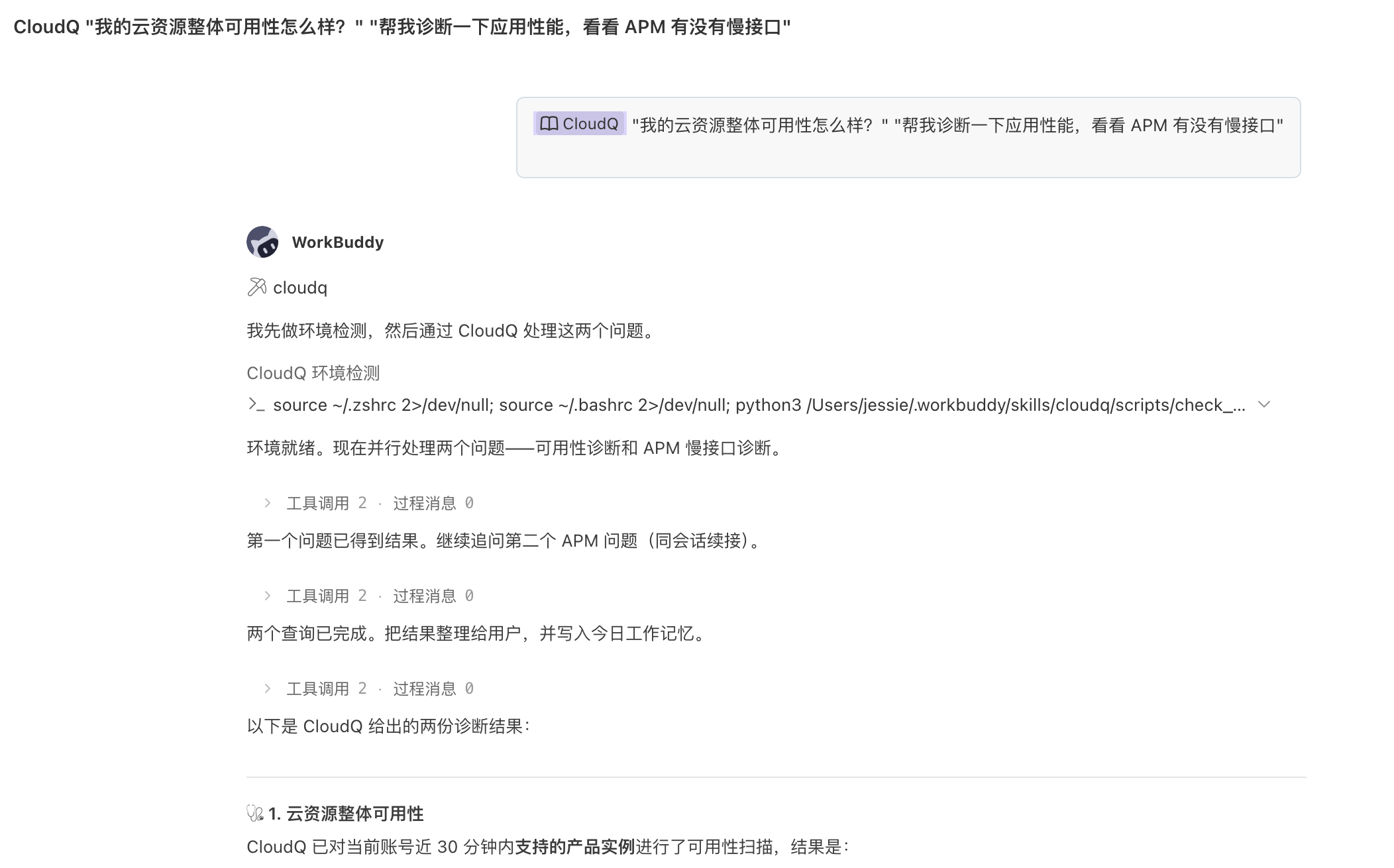This screenshot has height=868, width=1394.
Task: Expand the 工具调用 row below 两个查询已完成
Action: click(368, 688)
